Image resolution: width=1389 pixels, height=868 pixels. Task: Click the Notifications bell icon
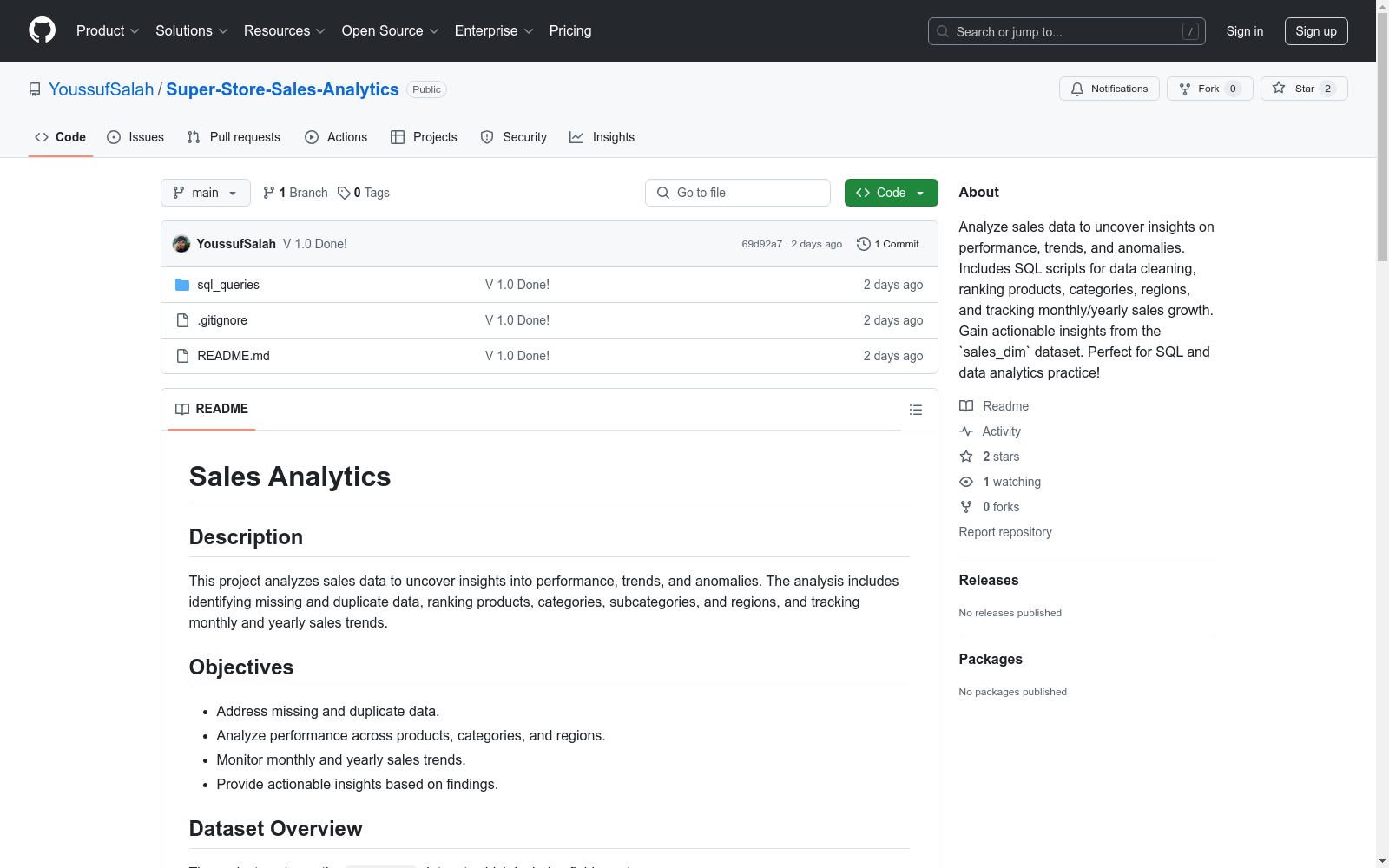pyautogui.click(x=1077, y=89)
